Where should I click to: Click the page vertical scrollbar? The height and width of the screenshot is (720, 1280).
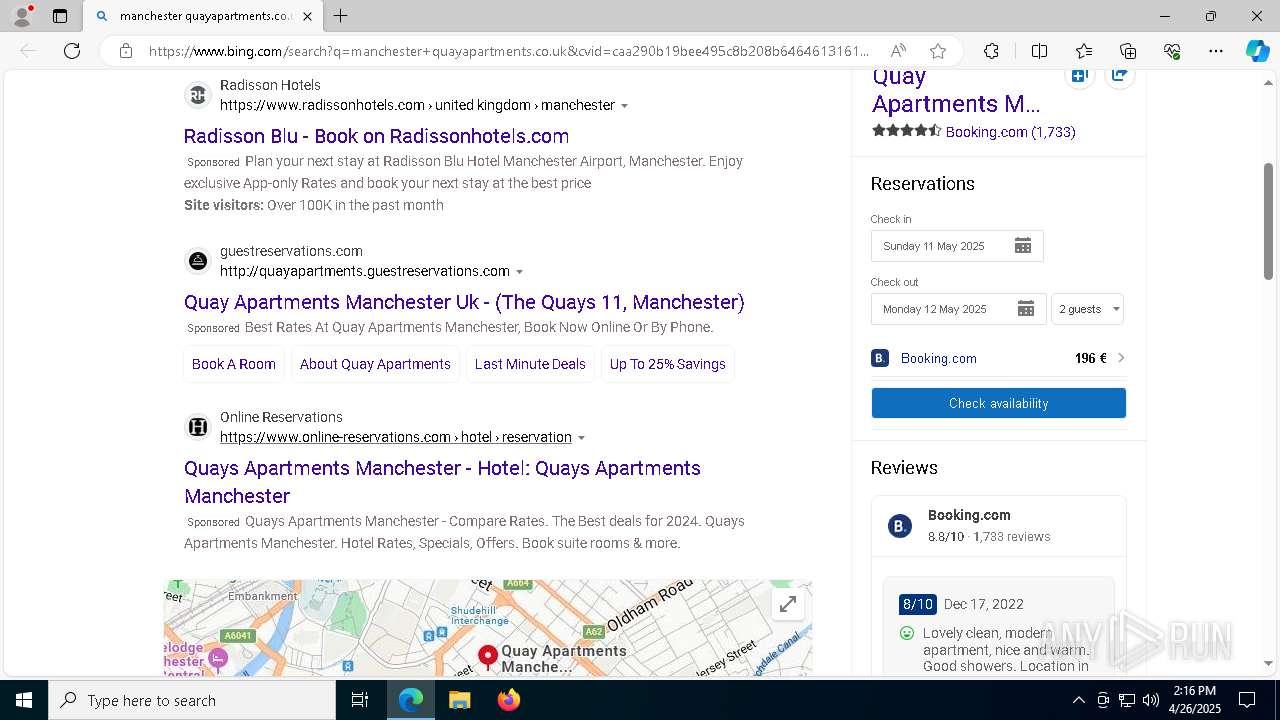[x=1268, y=222]
